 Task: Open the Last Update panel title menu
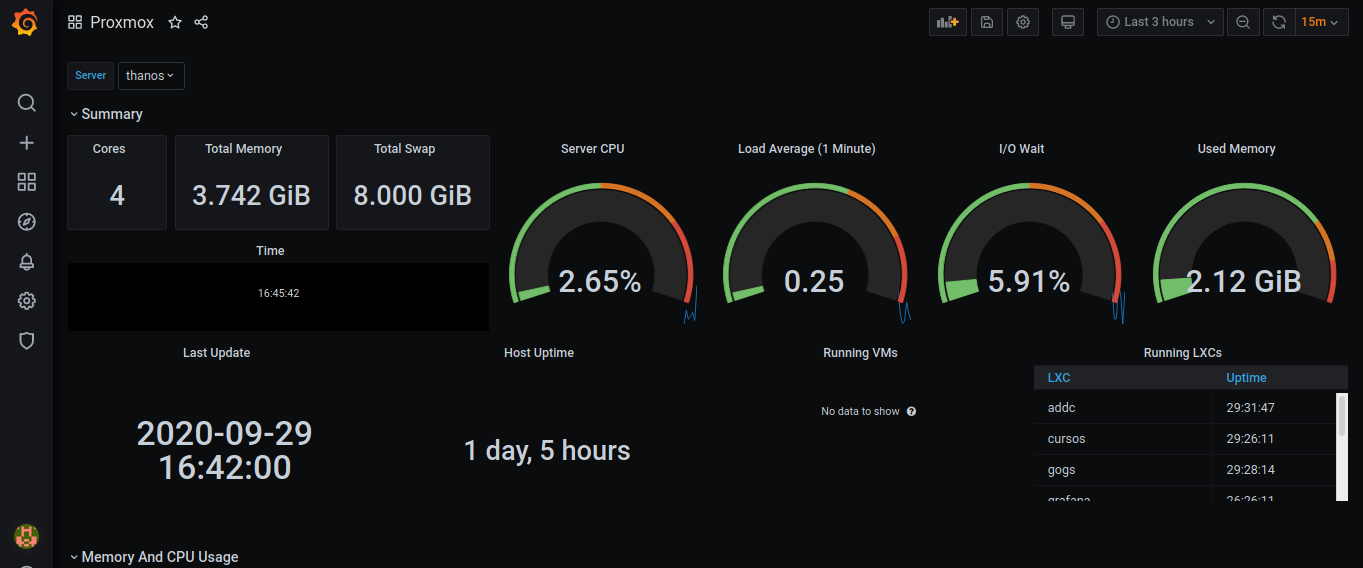click(x=217, y=353)
